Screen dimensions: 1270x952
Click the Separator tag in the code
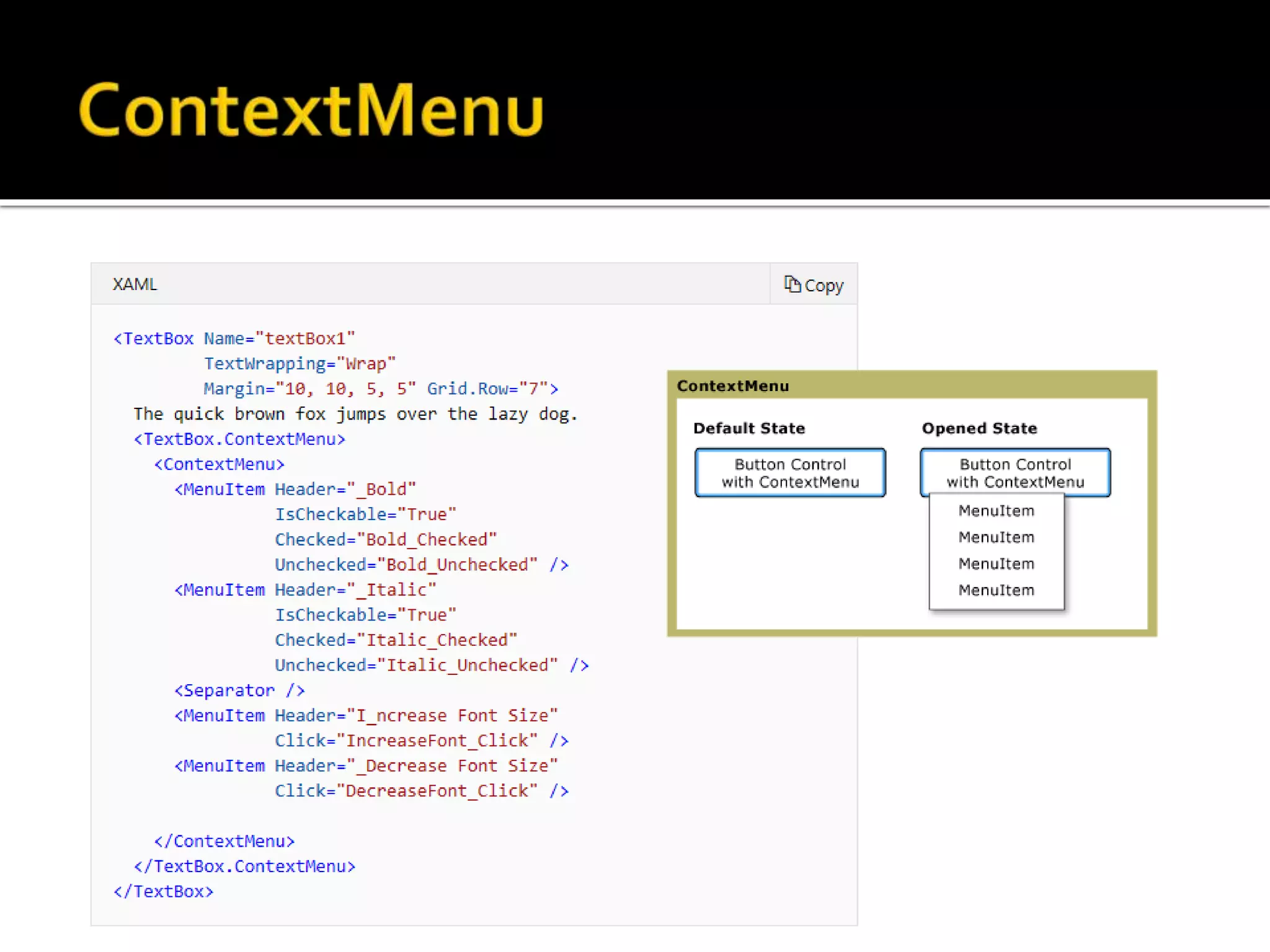click(239, 690)
